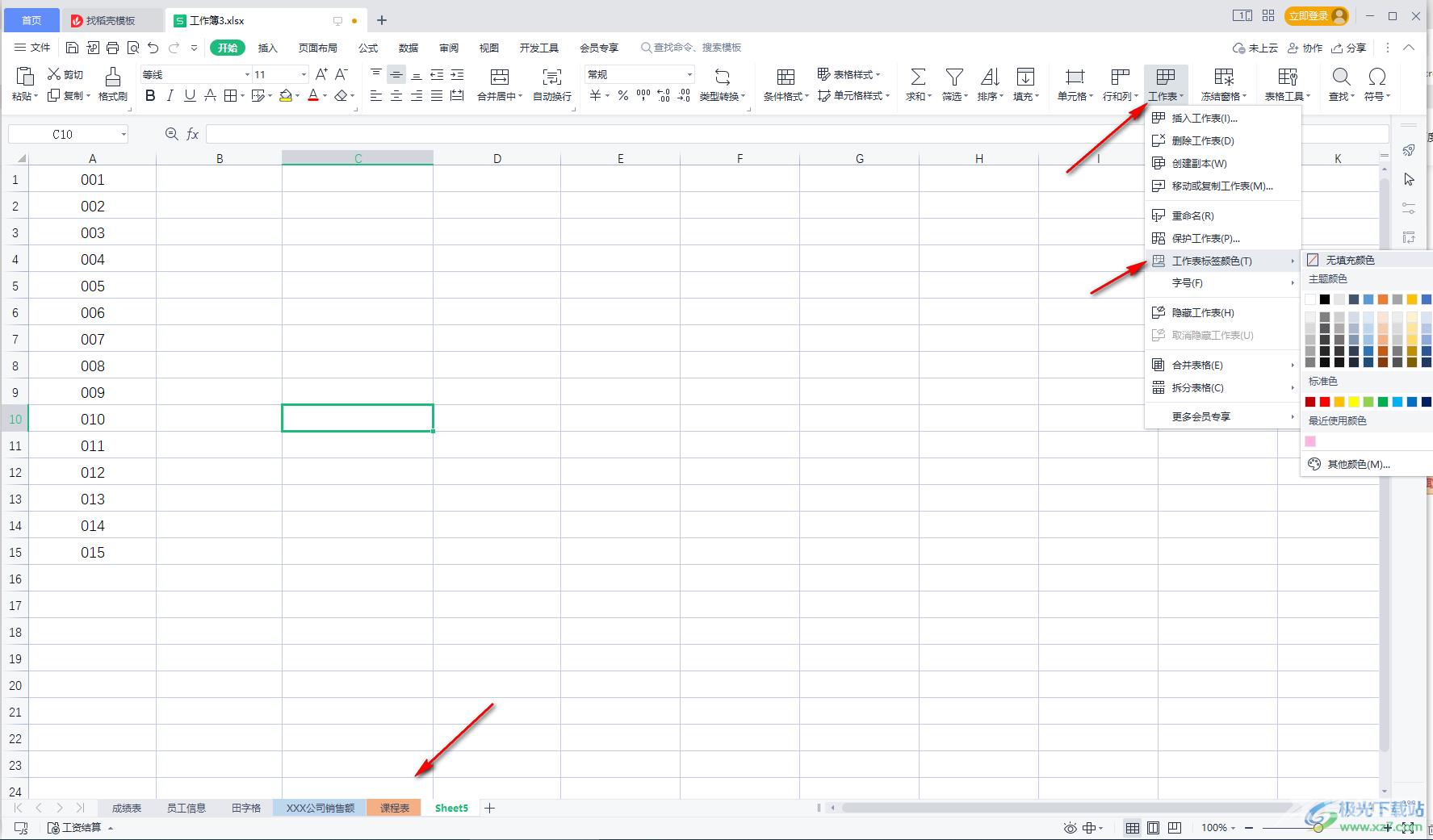The width and height of the screenshot is (1433, 840).
Task: Choose Insert Worksheet (插入工作表) menu entry
Action: (x=1223, y=118)
